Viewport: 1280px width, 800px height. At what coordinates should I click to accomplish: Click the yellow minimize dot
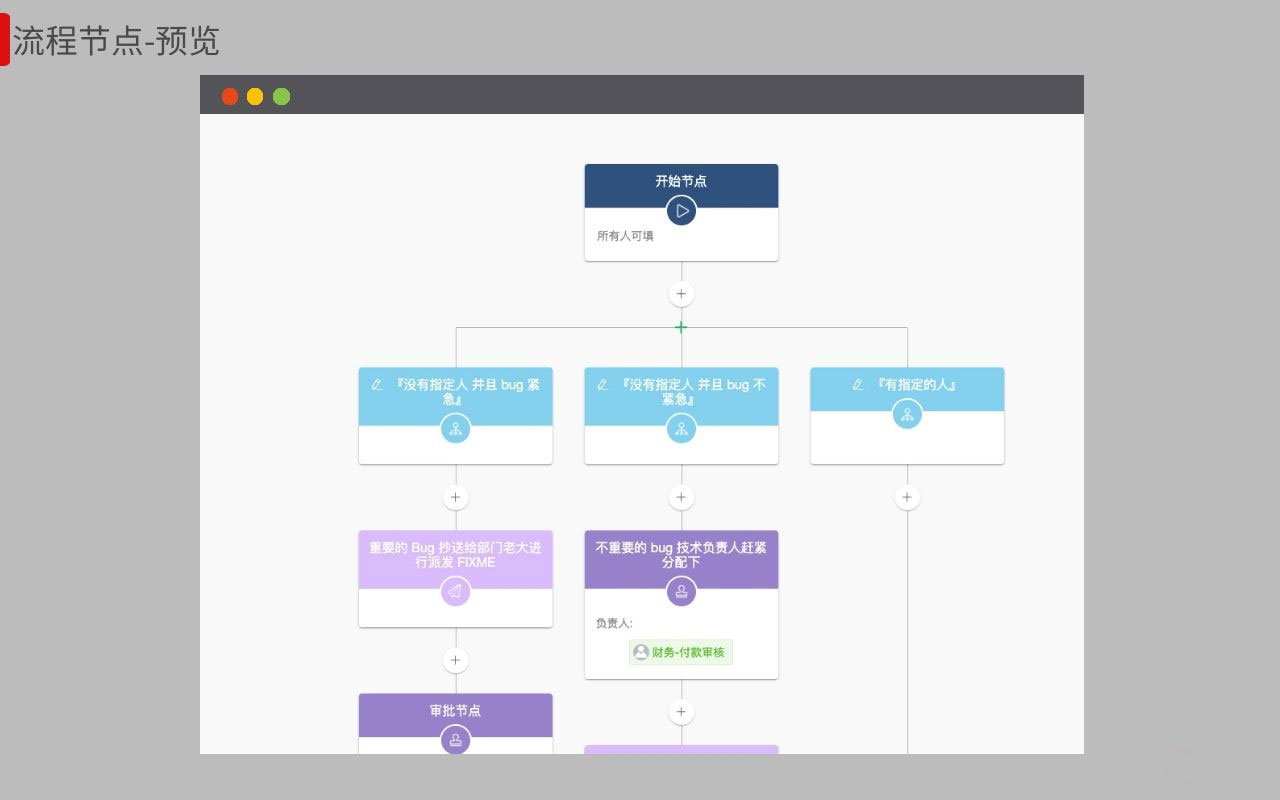point(255,96)
